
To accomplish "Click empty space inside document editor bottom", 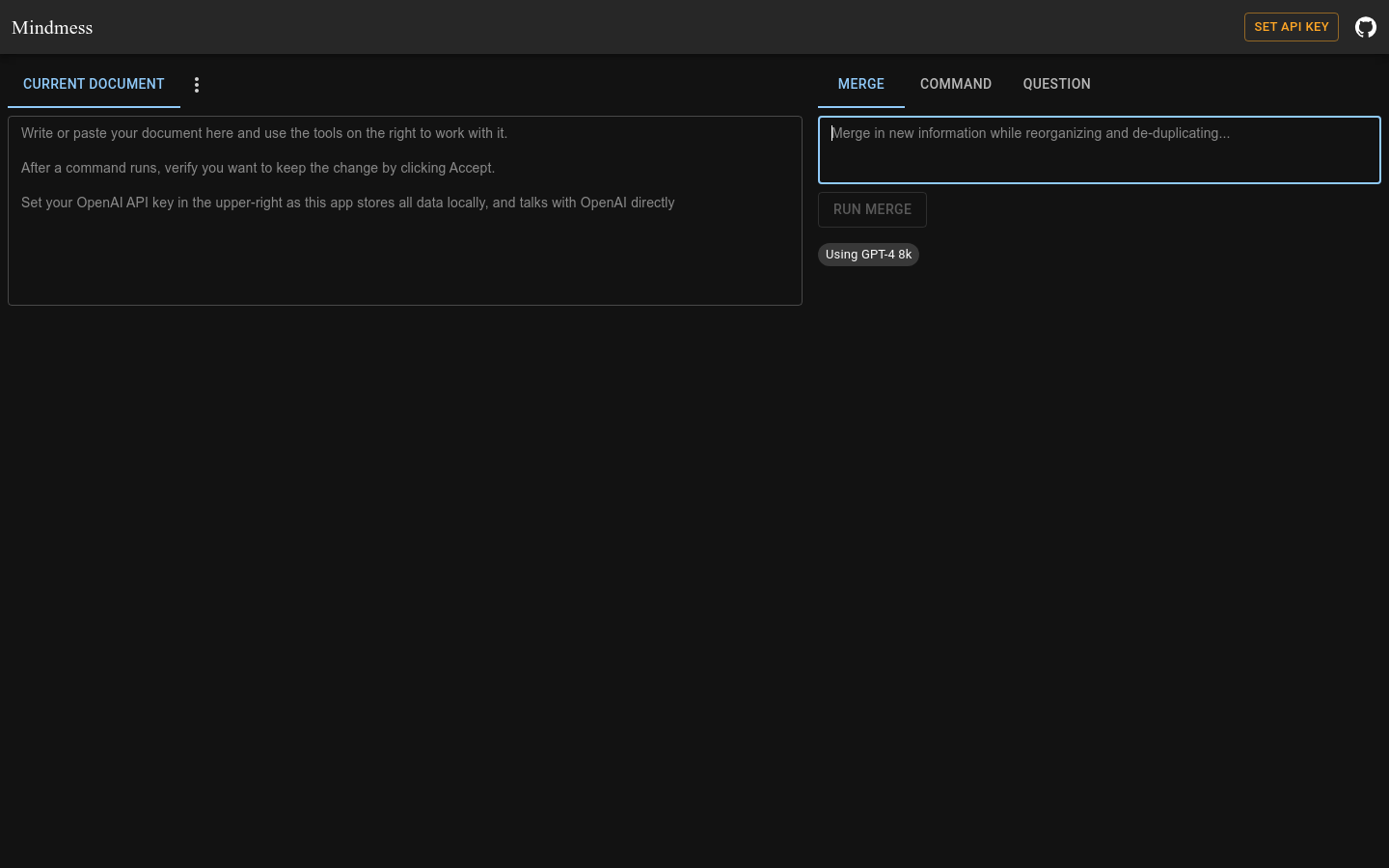I will 405,275.
